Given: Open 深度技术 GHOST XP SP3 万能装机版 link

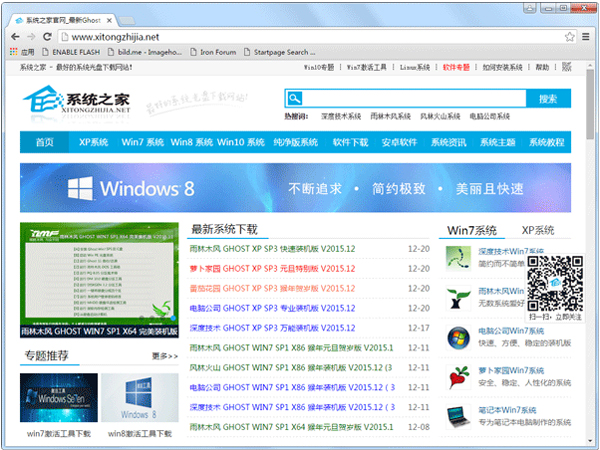Looking at the screenshot, I should pyautogui.click(x=272, y=328).
